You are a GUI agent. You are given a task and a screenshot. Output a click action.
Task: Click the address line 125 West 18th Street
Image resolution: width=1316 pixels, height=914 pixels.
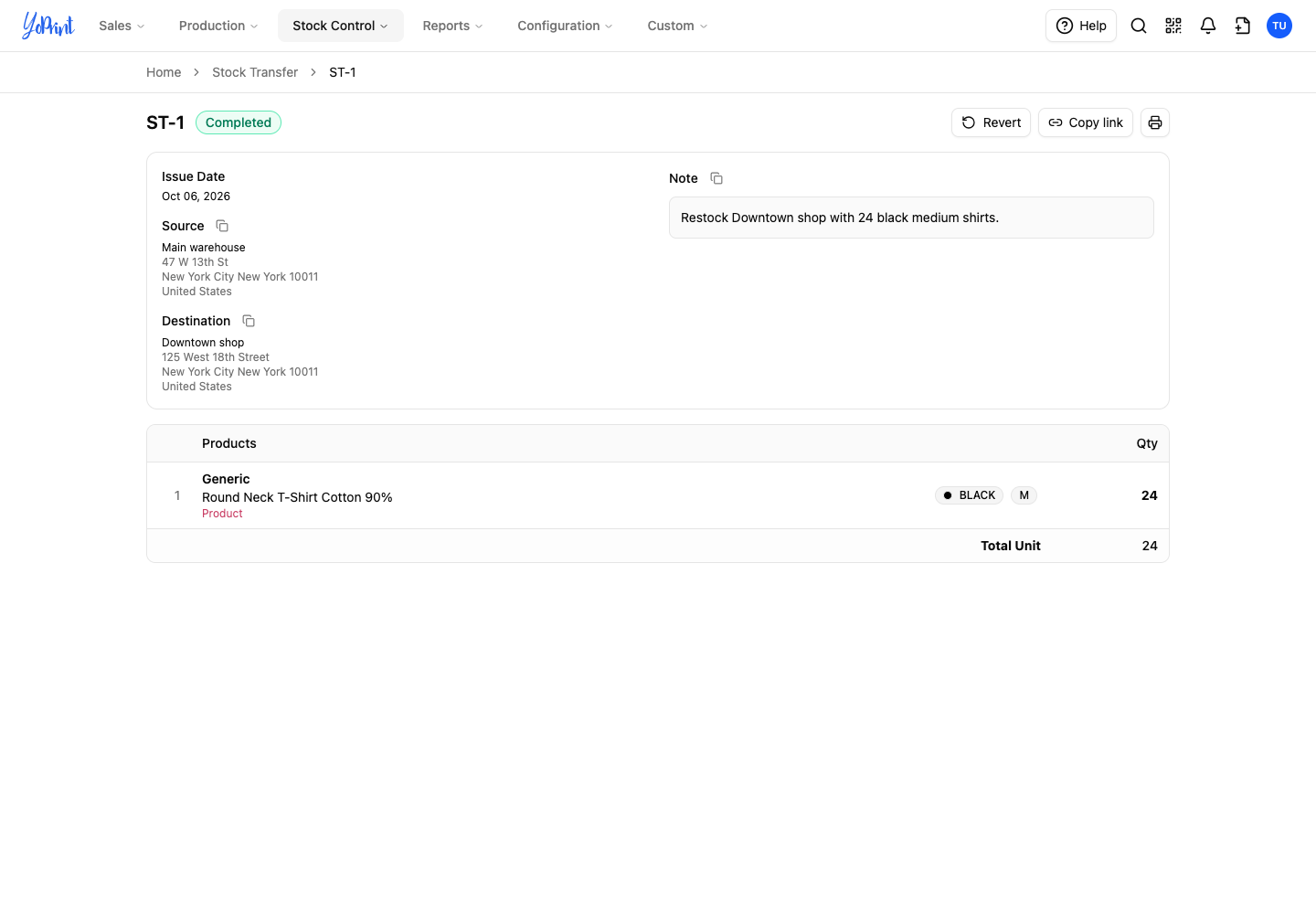click(216, 357)
